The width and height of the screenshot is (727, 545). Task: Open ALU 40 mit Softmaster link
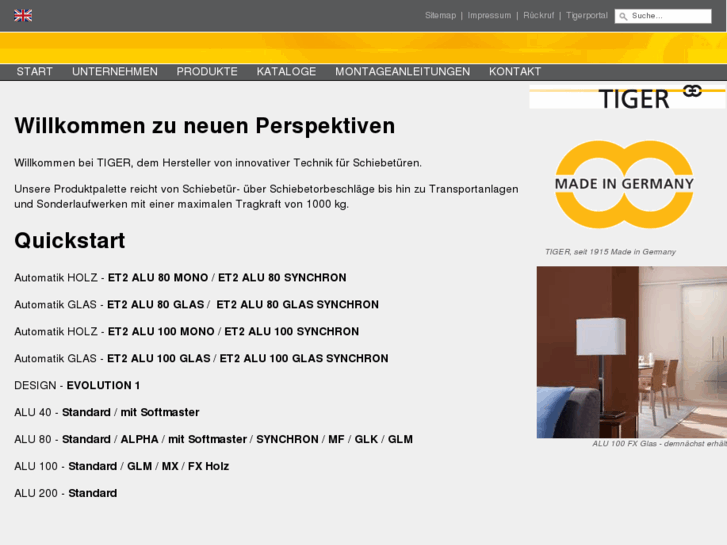pyautogui.click(x=160, y=412)
